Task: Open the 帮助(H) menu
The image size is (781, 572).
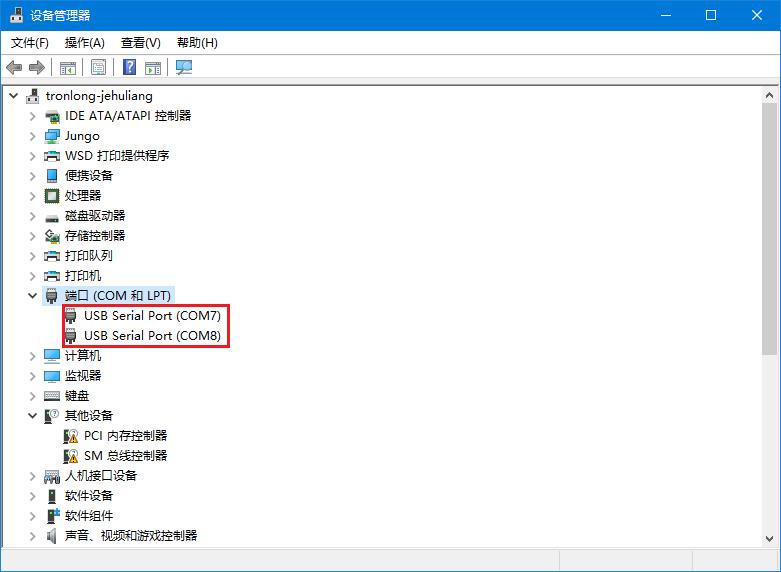Action: click(197, 43)
